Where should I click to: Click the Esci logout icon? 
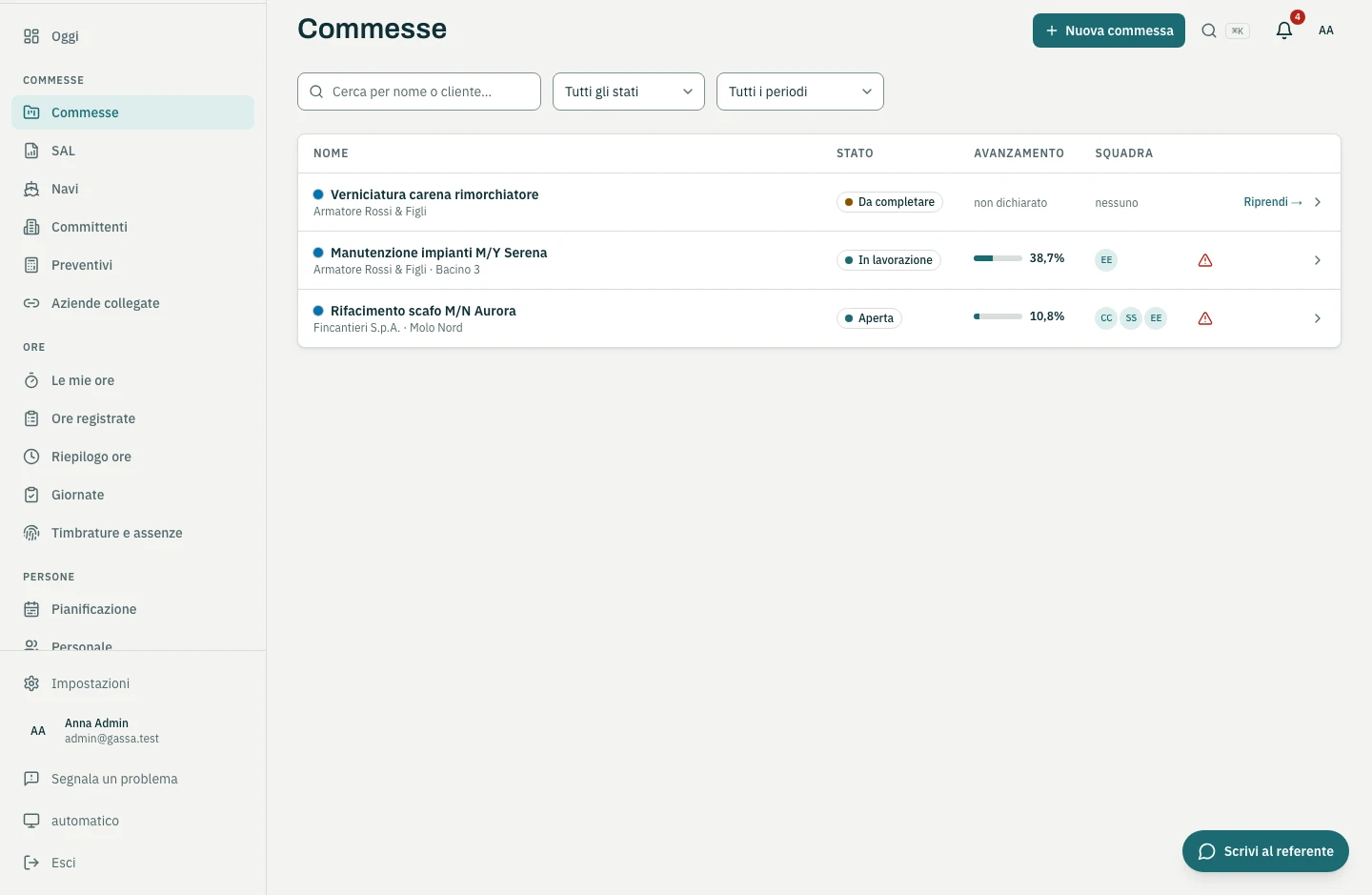coord(31,863)
